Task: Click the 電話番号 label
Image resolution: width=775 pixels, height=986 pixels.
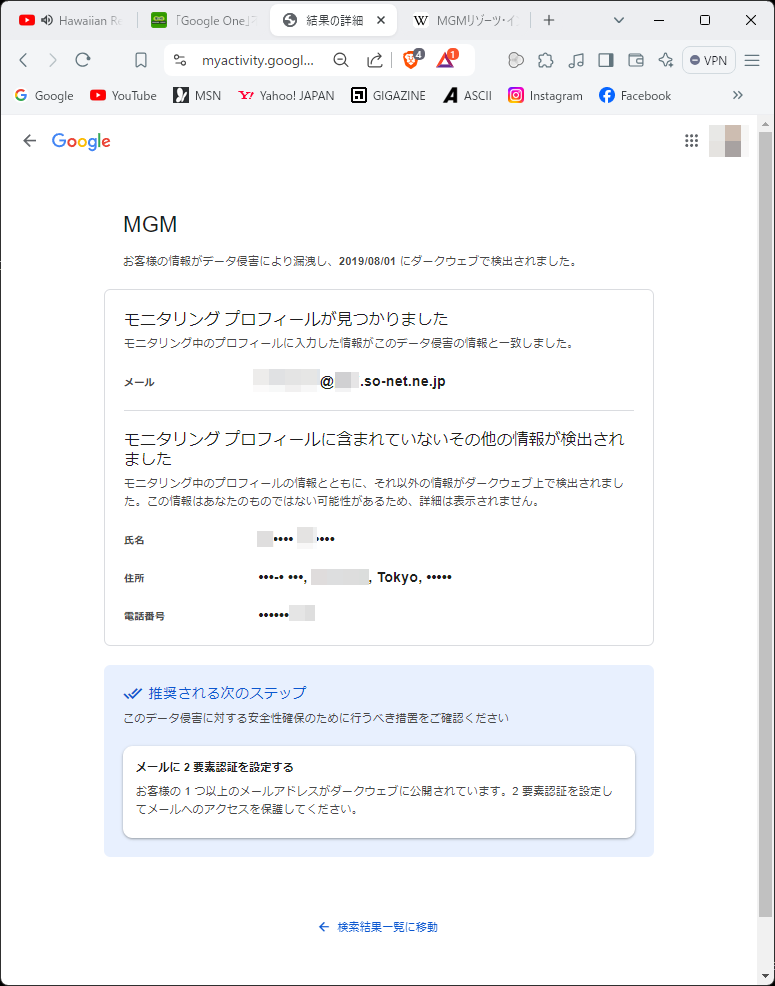Action: 144,616
